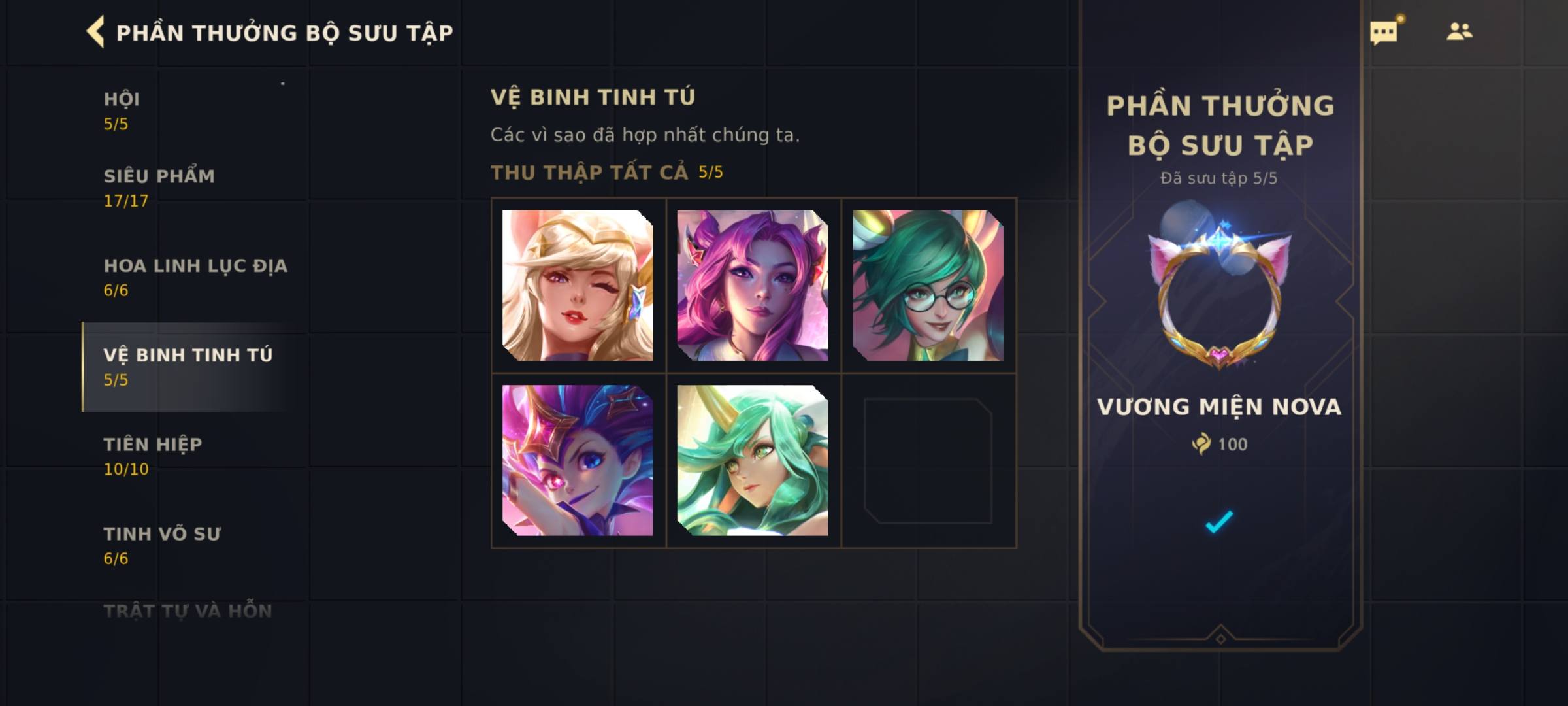This screenshot has width=1568, height=706.
Task: Open the Tiên Hiệp 10/10 collection
Action: coord(189,456)
